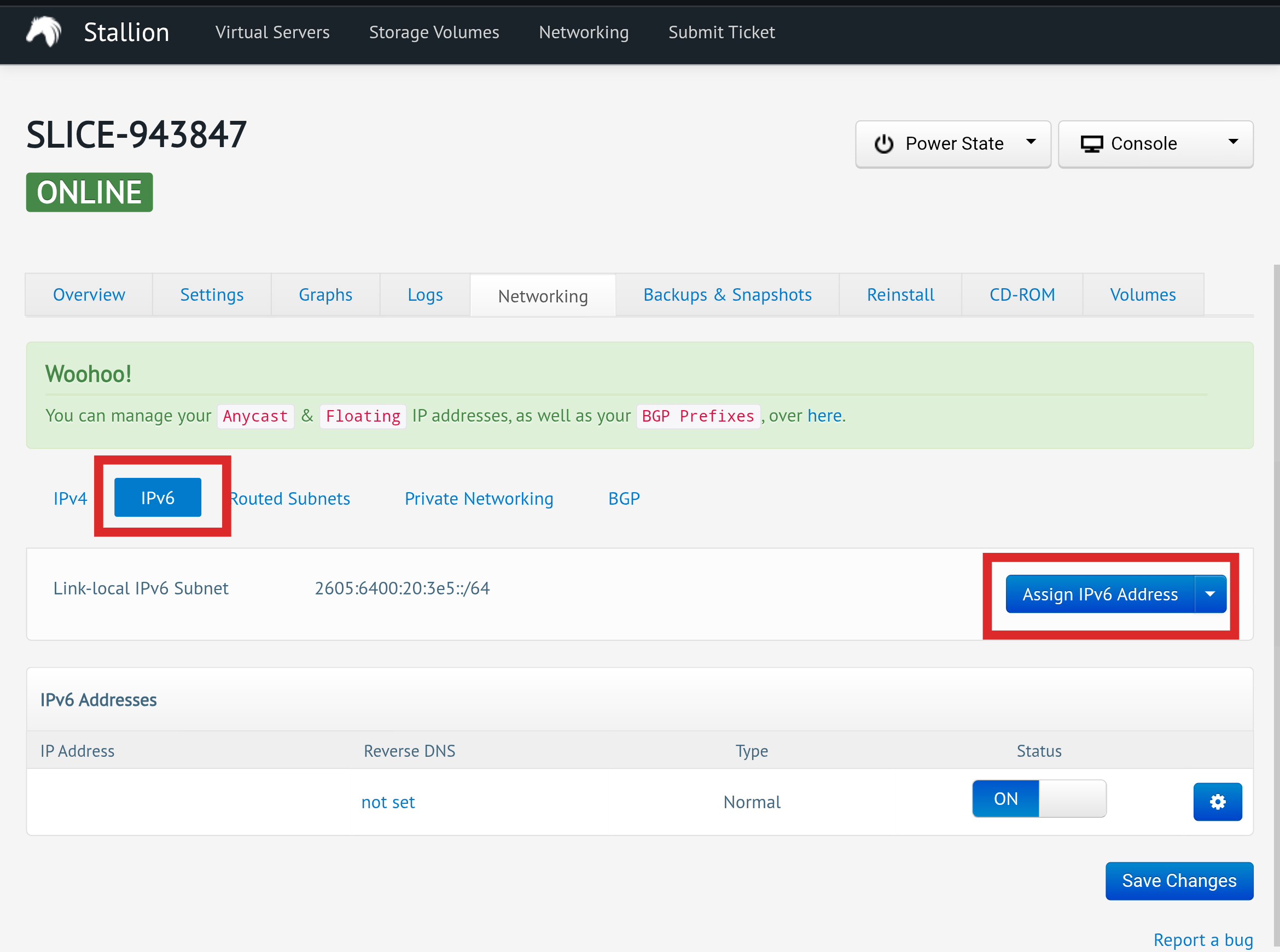Expand the Console dropdown arrow
1280x952 pixels.
coord(1233,142)
